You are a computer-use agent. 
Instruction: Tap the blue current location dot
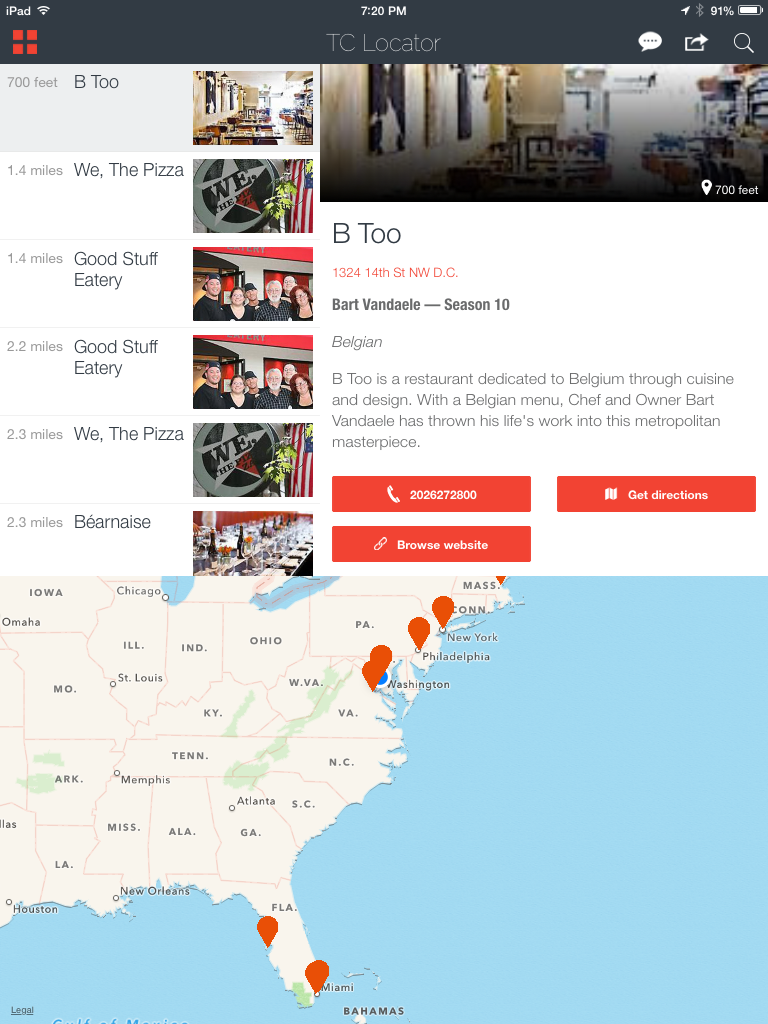383,678
